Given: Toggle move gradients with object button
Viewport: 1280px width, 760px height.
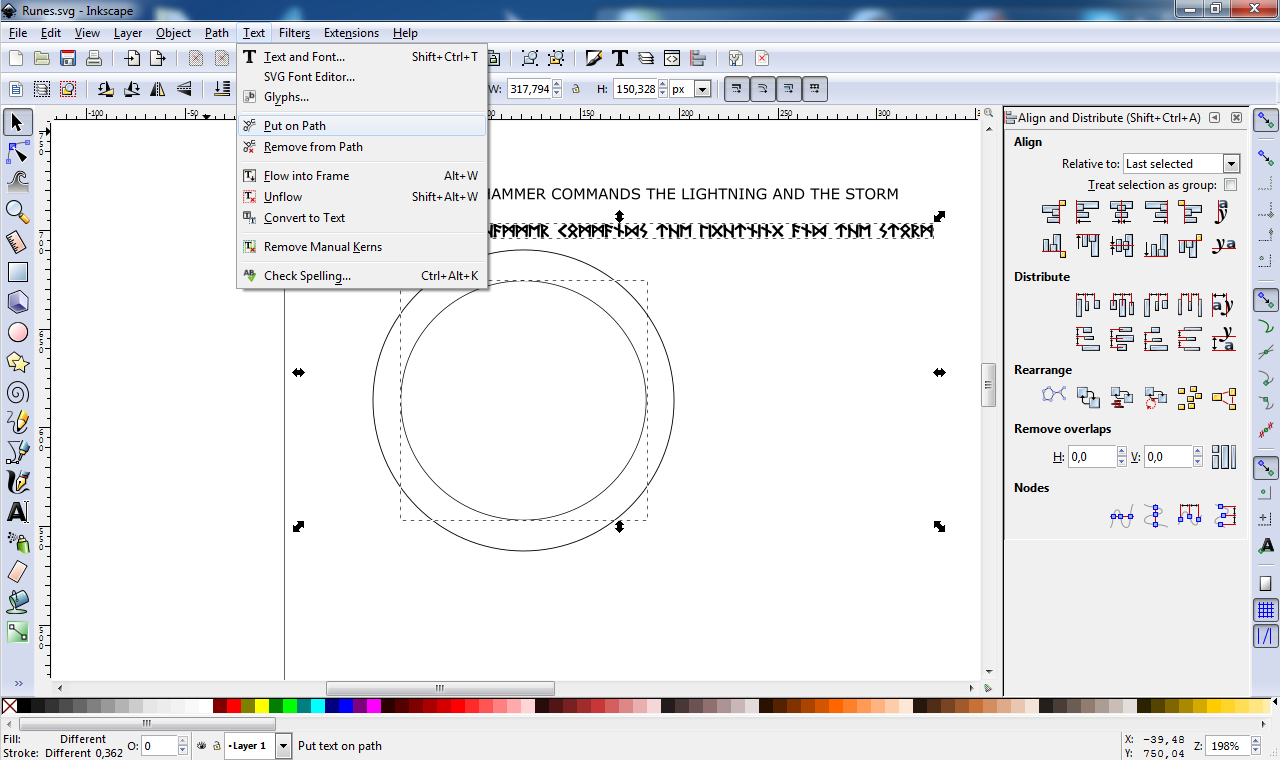Looking at the screenshot, I should point(788,89).
